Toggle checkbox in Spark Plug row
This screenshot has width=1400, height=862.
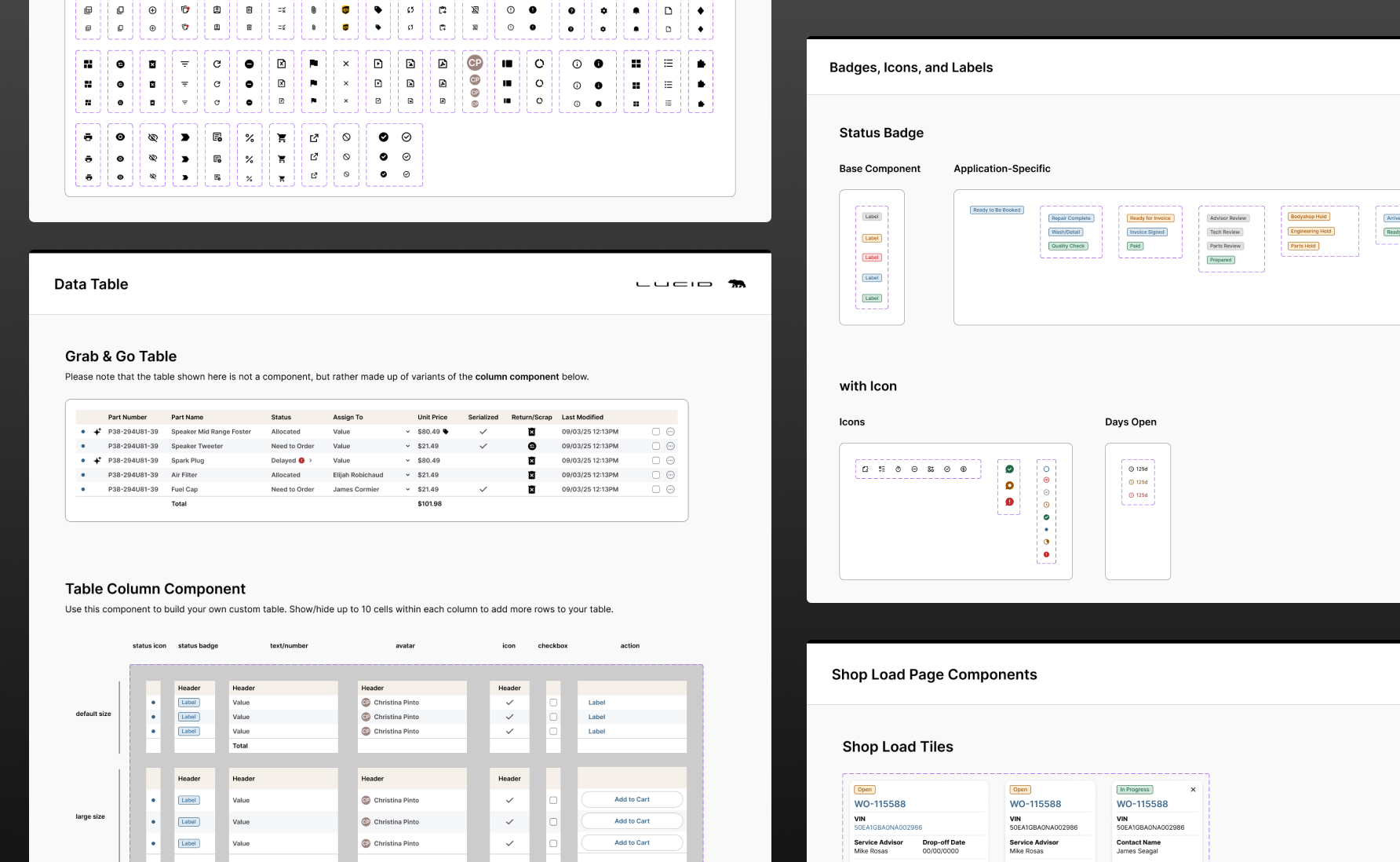pos(656,461)
